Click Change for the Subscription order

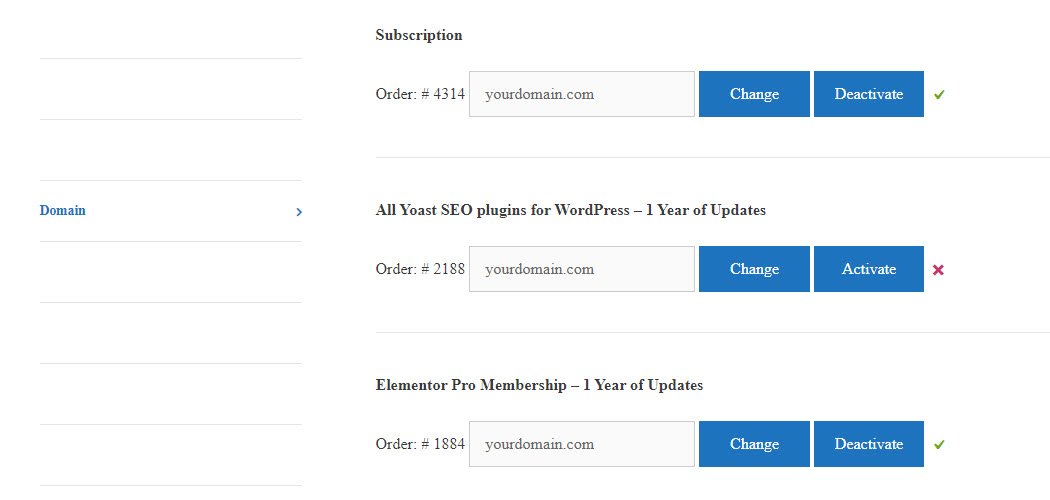click(754, 94)
